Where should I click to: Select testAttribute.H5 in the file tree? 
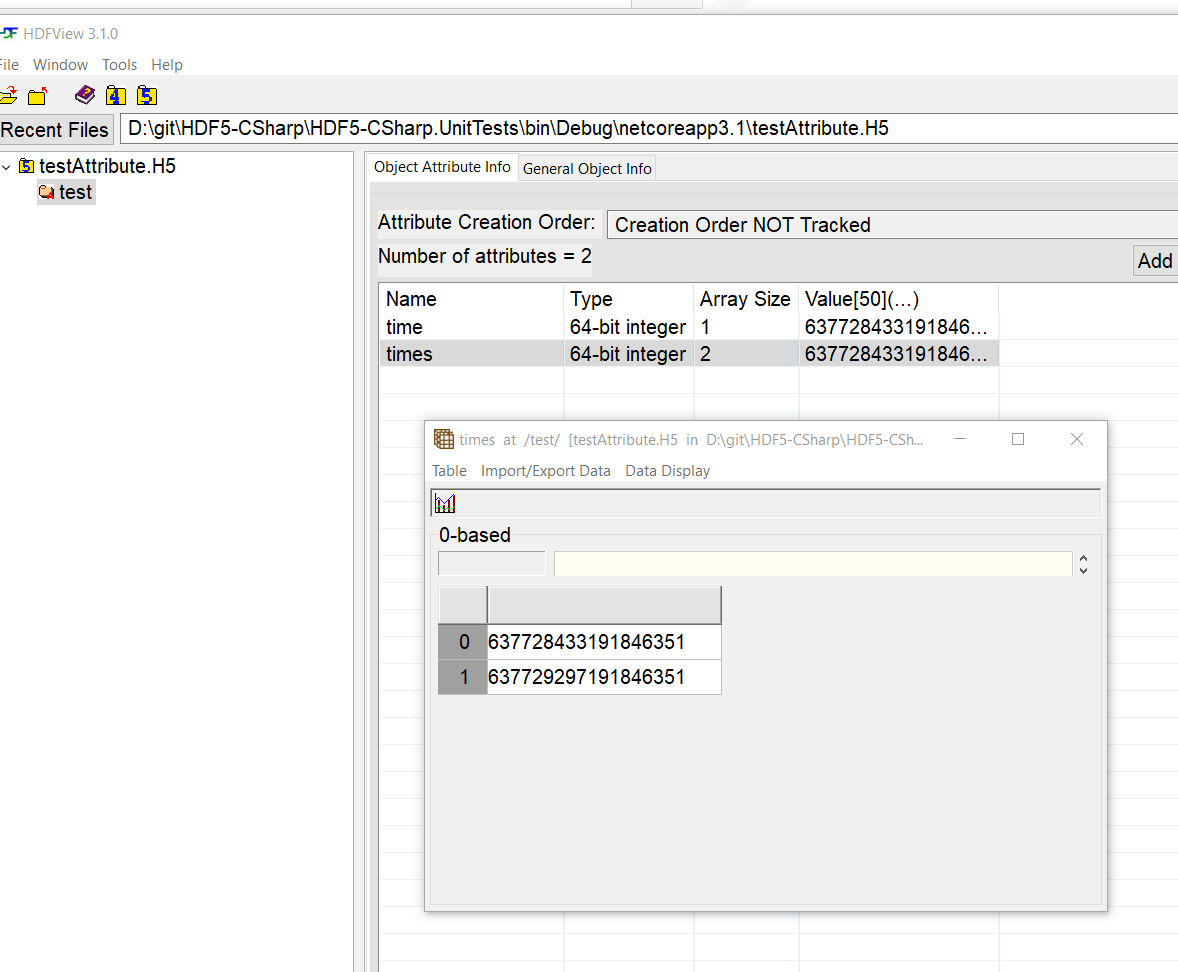pyautogui.click(x=107, y=166)
